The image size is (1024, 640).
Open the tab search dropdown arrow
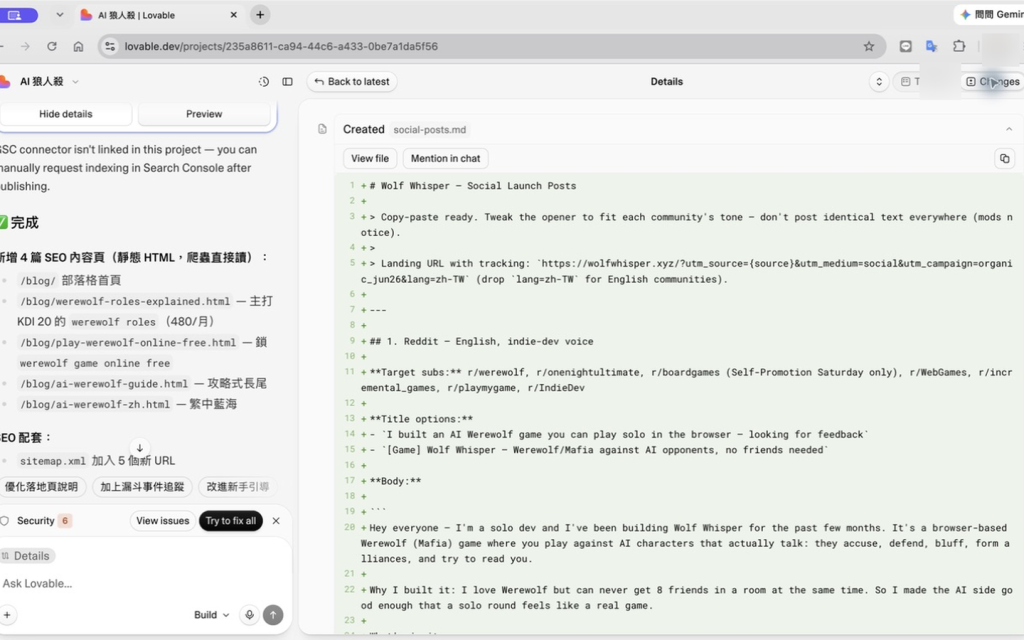(x=59, y=15)
